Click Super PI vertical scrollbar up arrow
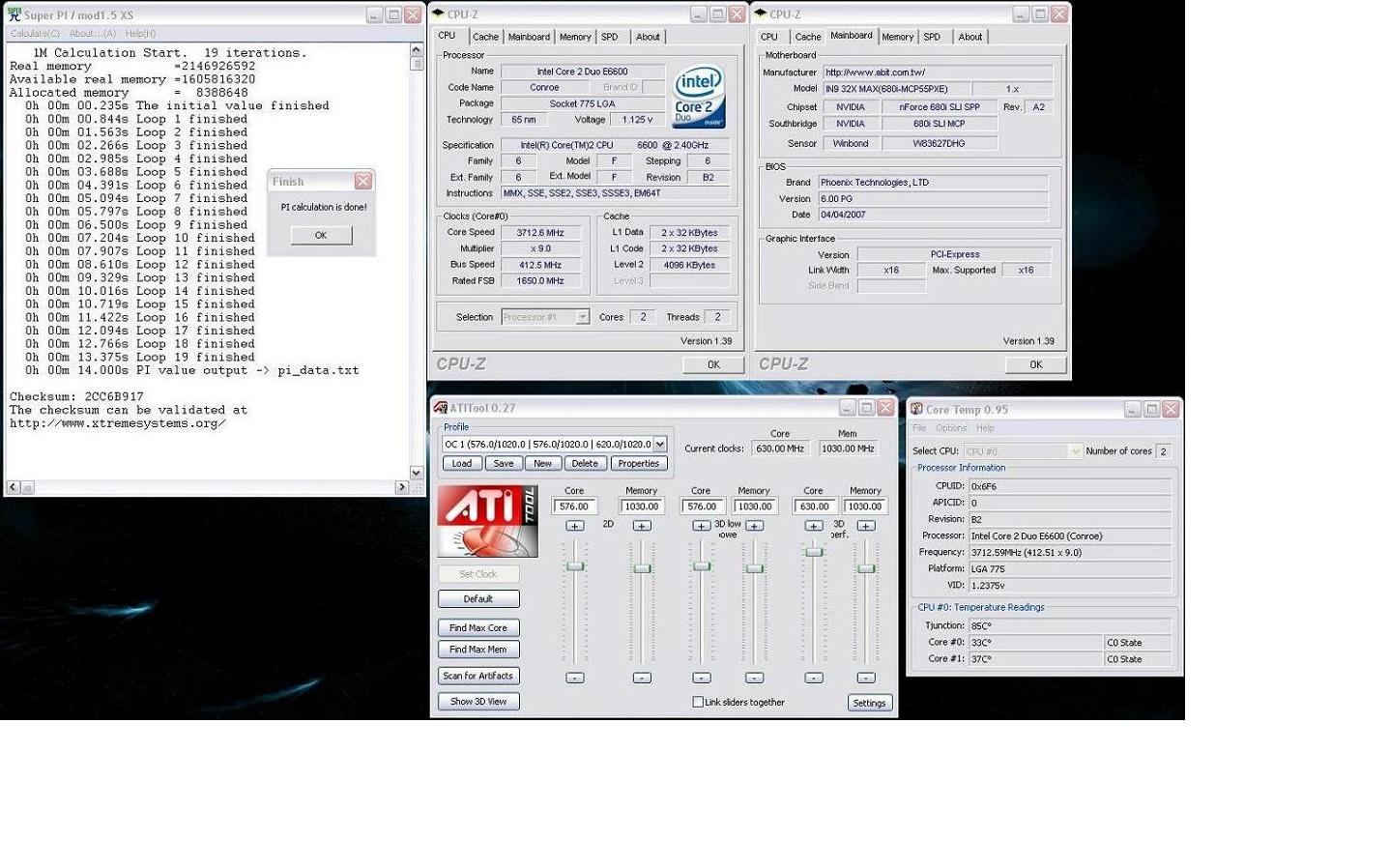This screenshot has width=1389, height=868. [417, 49]
